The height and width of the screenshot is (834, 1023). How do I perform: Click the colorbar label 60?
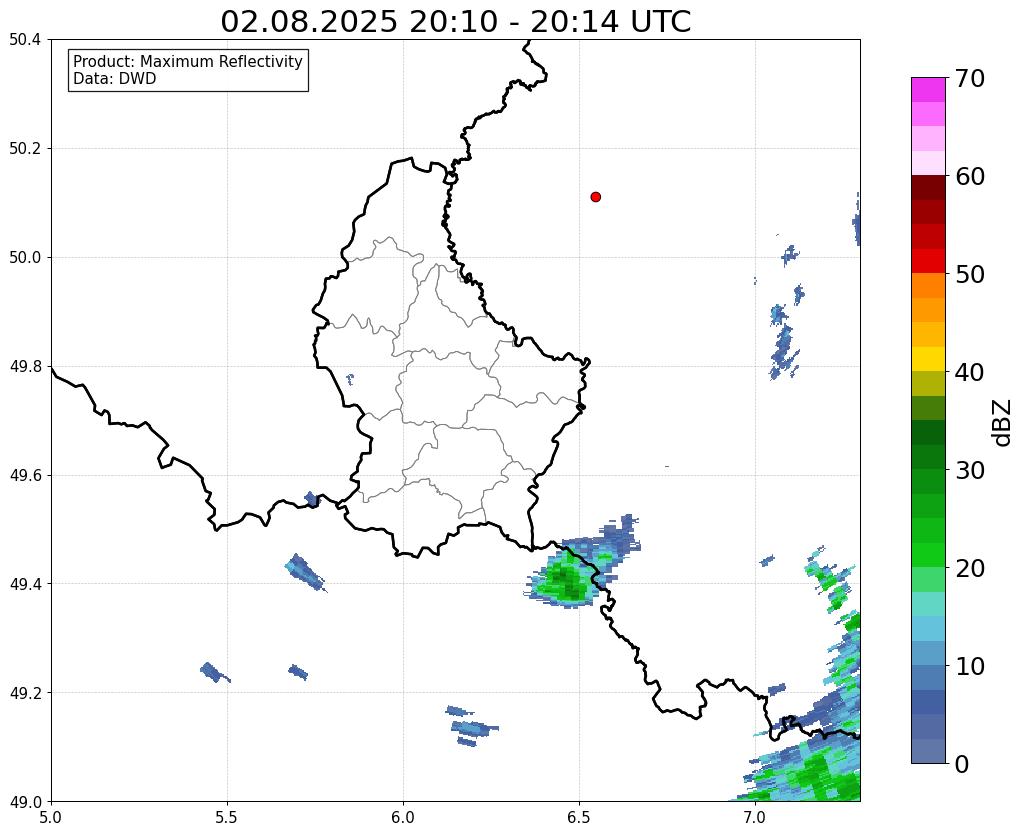click(970, 176)
